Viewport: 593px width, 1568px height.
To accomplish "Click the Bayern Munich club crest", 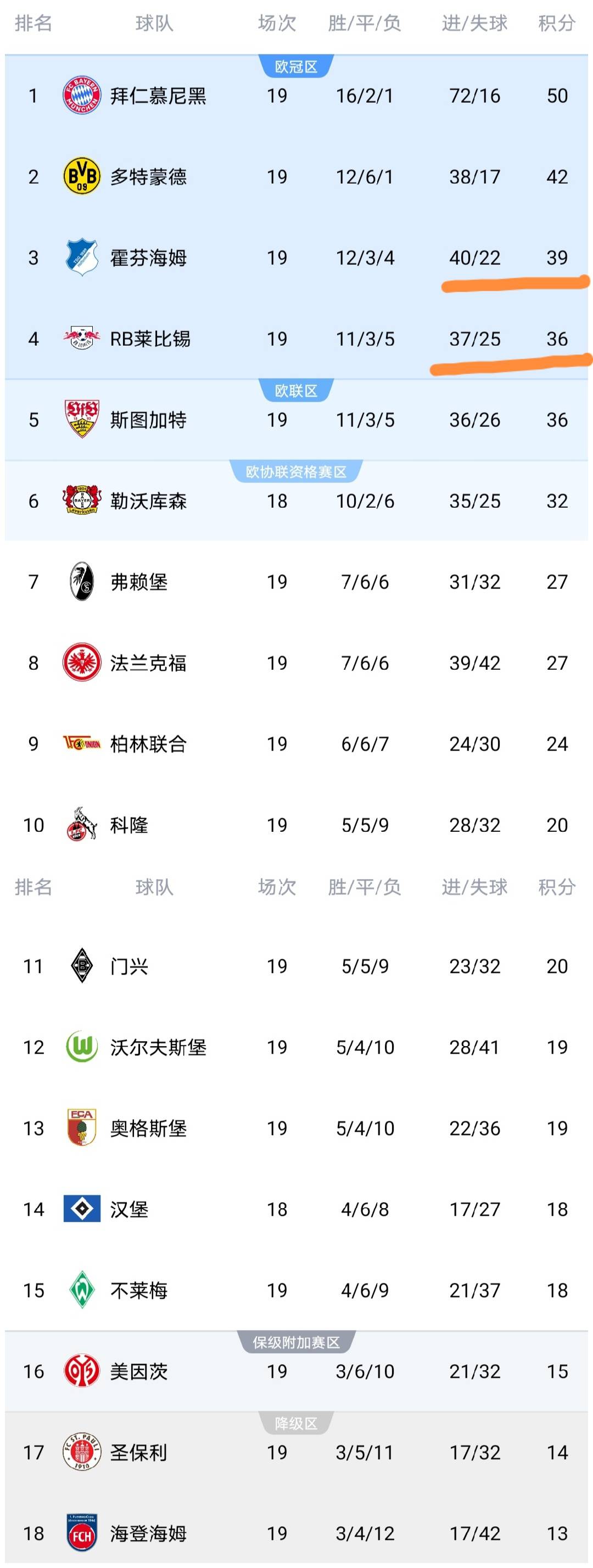I will pyautogui.click(x=81, y=96).
